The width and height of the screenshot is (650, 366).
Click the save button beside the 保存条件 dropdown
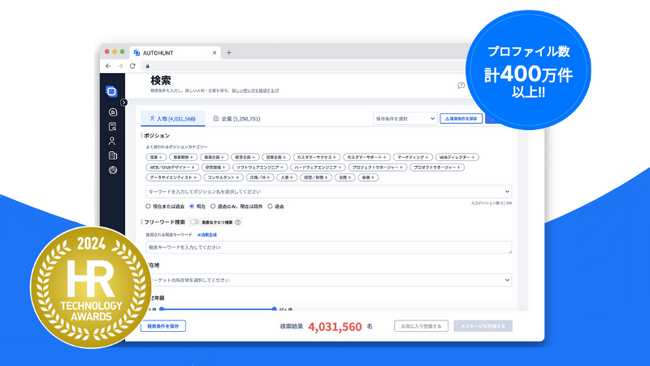tap(461, 119)
